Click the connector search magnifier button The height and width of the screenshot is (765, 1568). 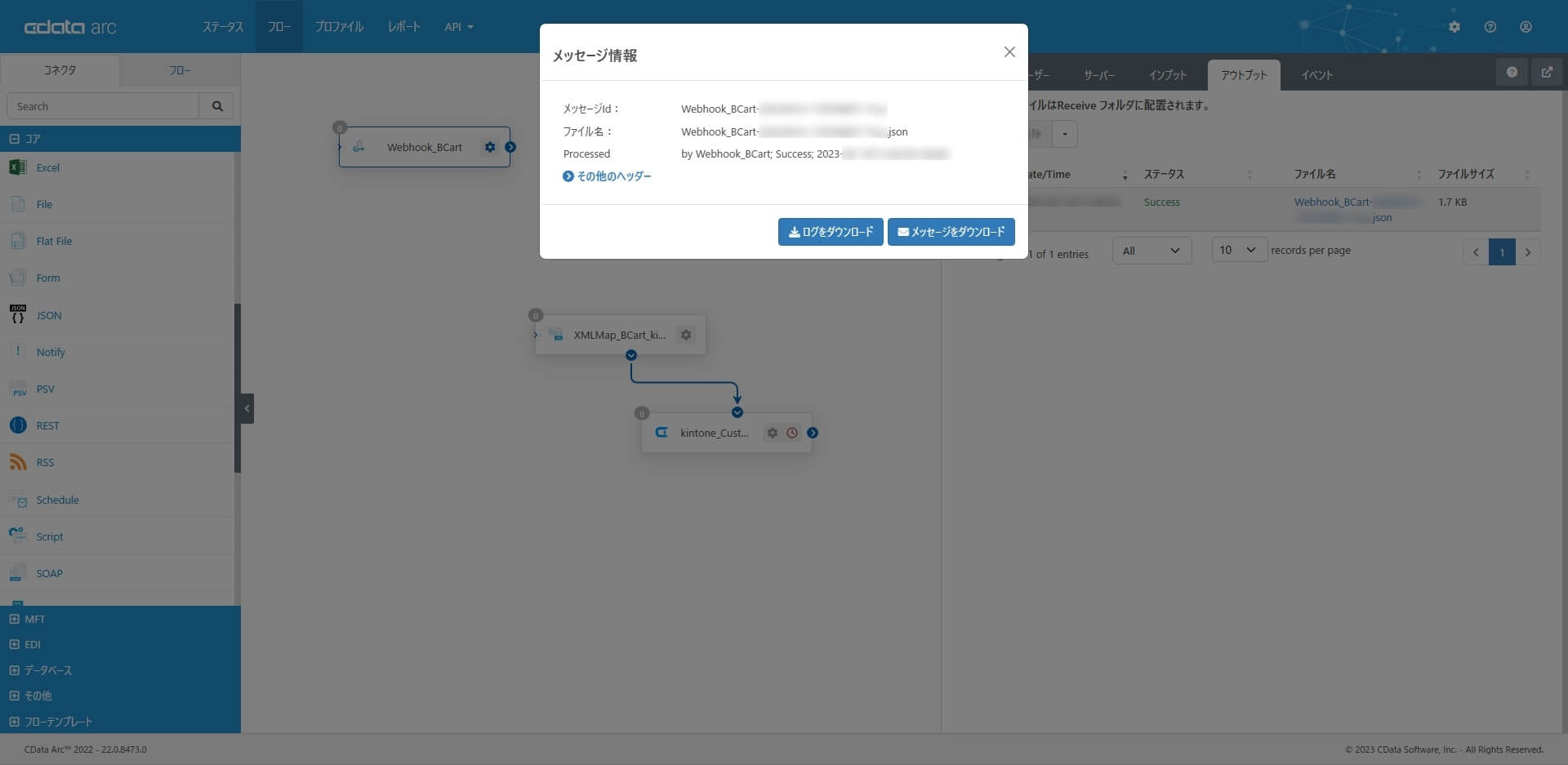pos(216,106)
